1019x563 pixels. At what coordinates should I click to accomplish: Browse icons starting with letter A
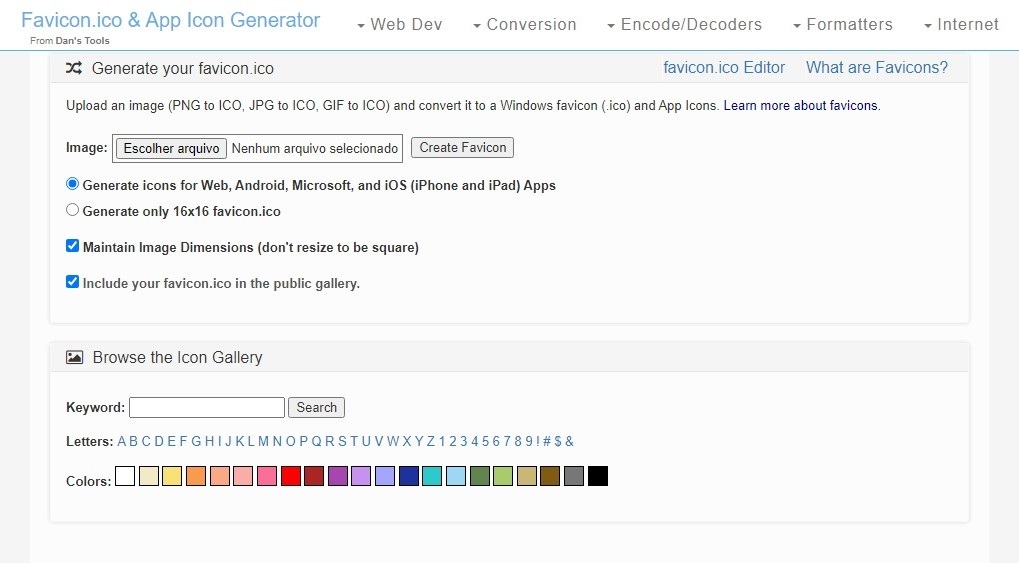point(122,441)
